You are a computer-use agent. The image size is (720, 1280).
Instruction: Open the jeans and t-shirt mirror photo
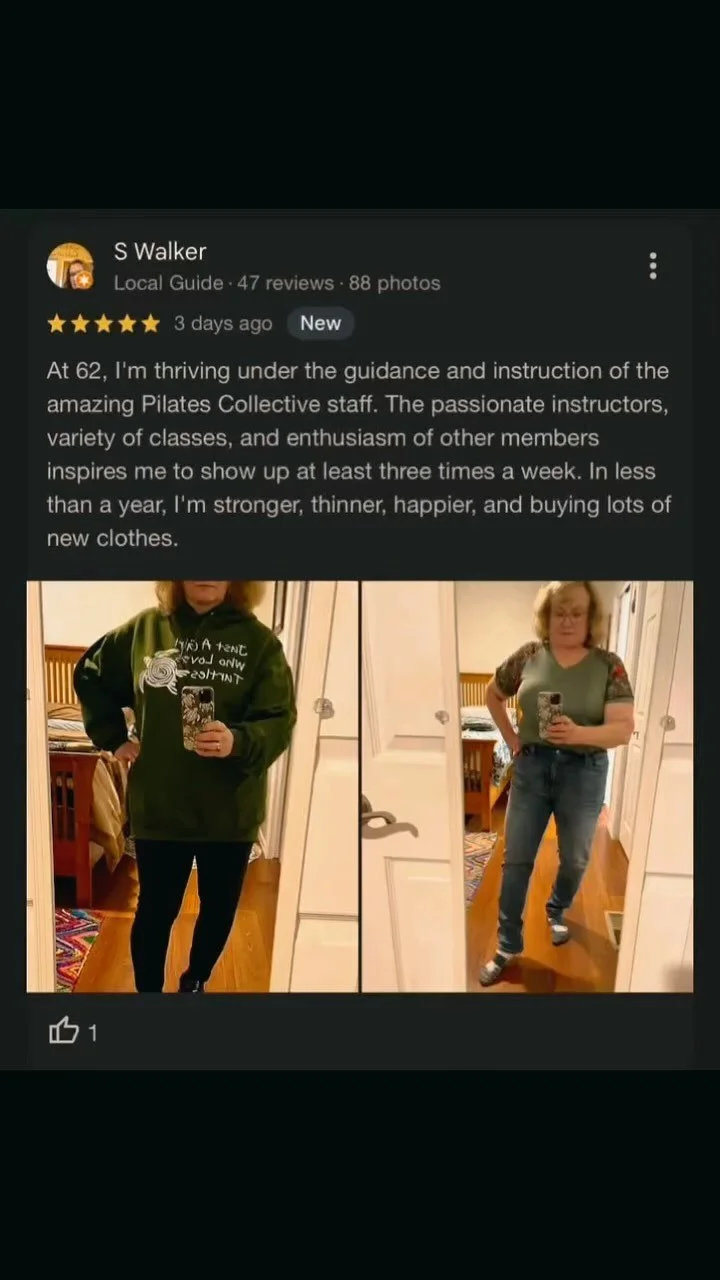[x=527, y=786]
